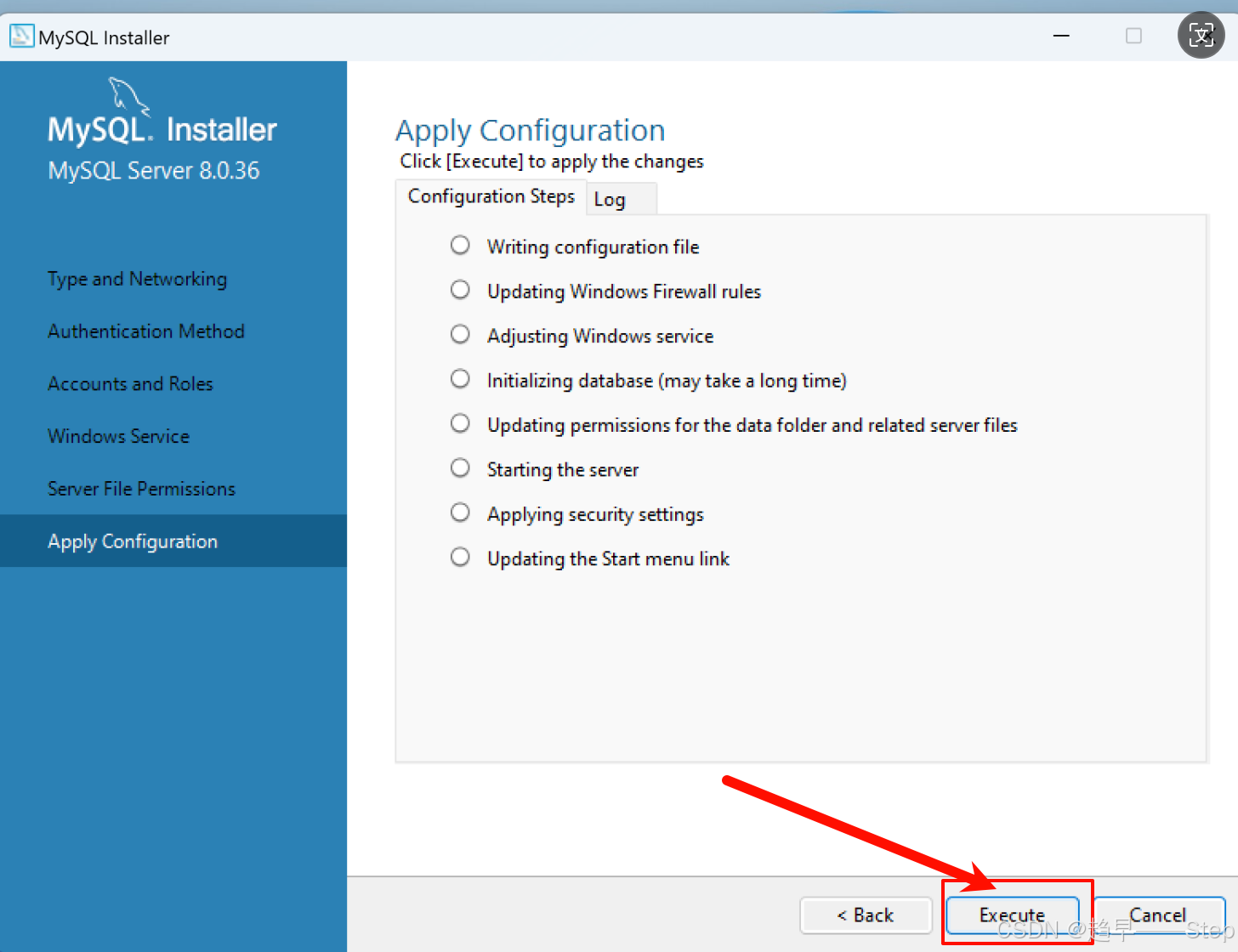
Task: Click "Initializing database (may take a long time)" text
Action: pyautogui.click(x=667, y=381)
